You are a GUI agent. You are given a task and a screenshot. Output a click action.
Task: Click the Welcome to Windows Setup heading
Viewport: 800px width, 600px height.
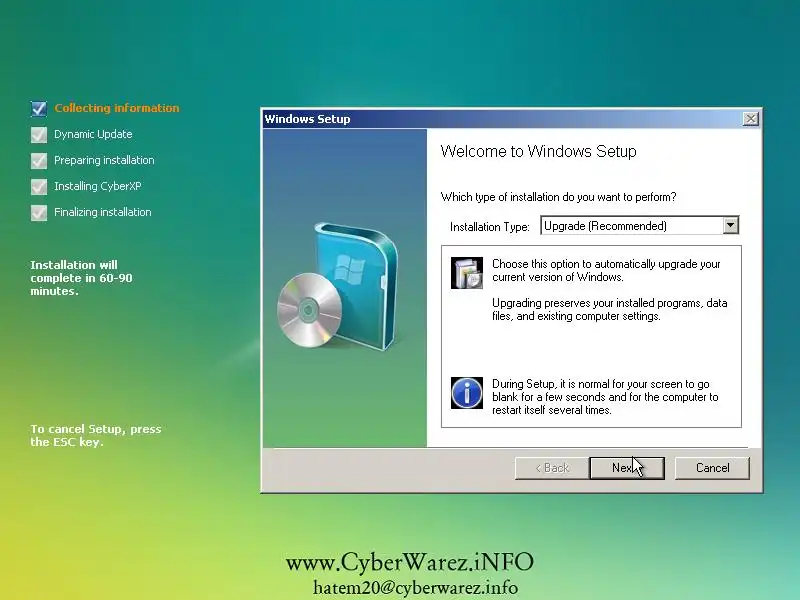[538, 152]
